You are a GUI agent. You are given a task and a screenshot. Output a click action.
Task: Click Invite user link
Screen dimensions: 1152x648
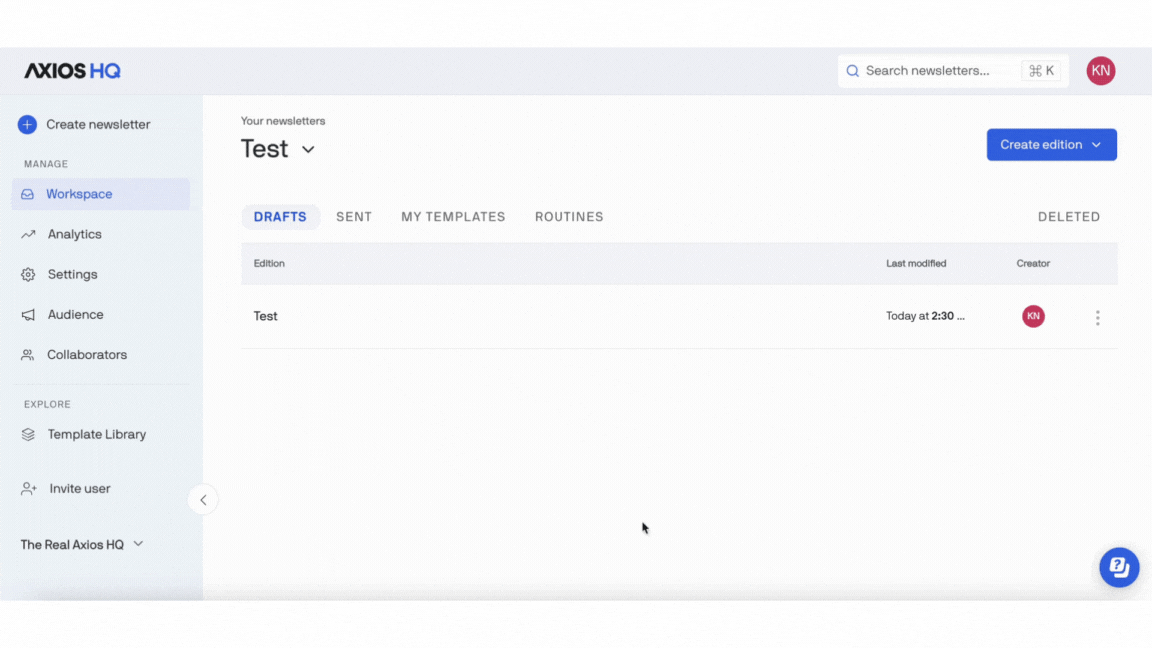(79, 489)
